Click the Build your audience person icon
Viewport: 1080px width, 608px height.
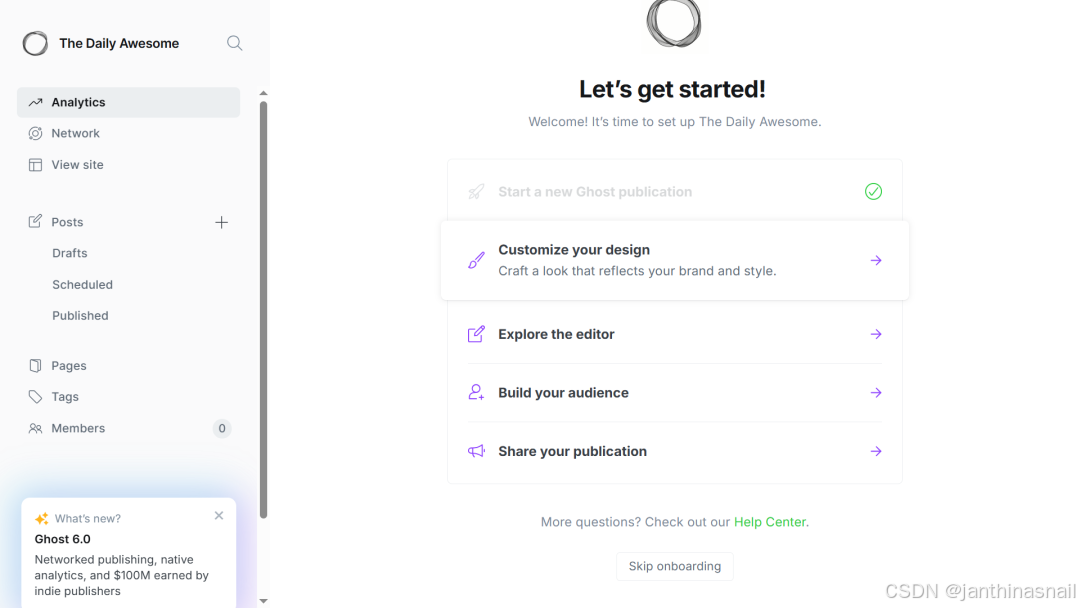point(476,392)
